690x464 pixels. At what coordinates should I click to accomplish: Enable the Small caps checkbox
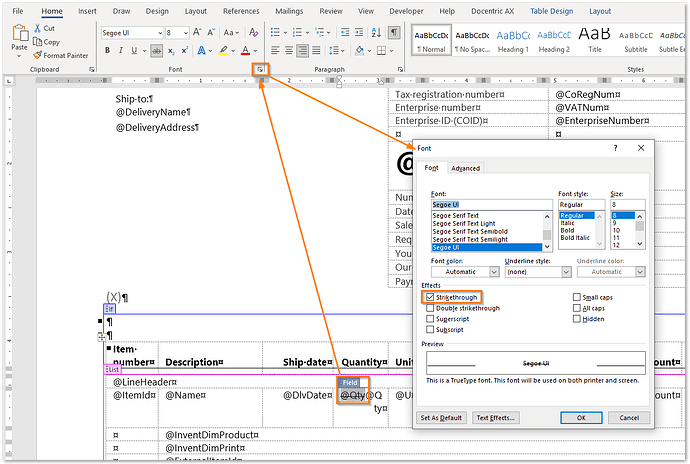pos(577,297)
